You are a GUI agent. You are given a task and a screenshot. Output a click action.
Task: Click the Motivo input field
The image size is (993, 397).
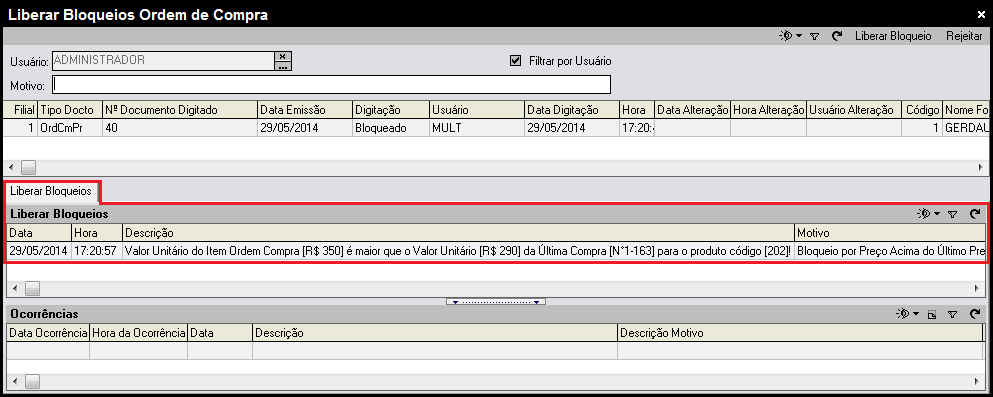click(x=331, y=84)
